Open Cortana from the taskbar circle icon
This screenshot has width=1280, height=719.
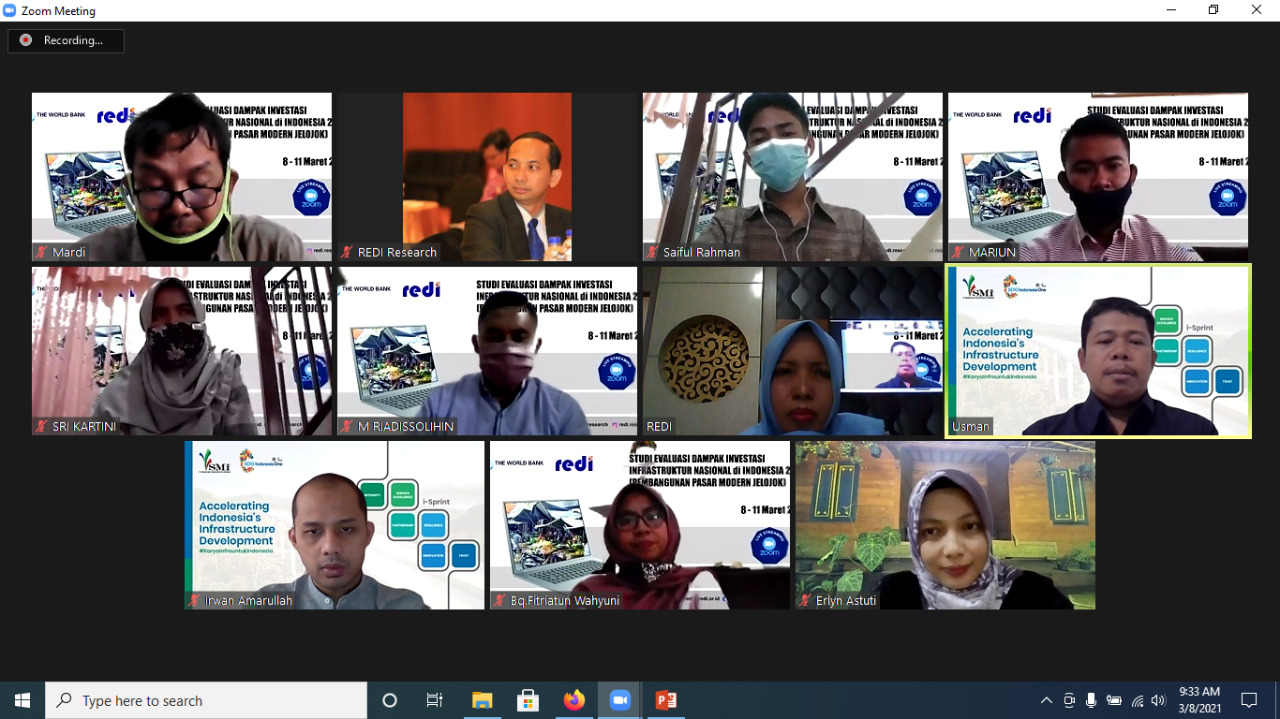(x=390, y=700)
